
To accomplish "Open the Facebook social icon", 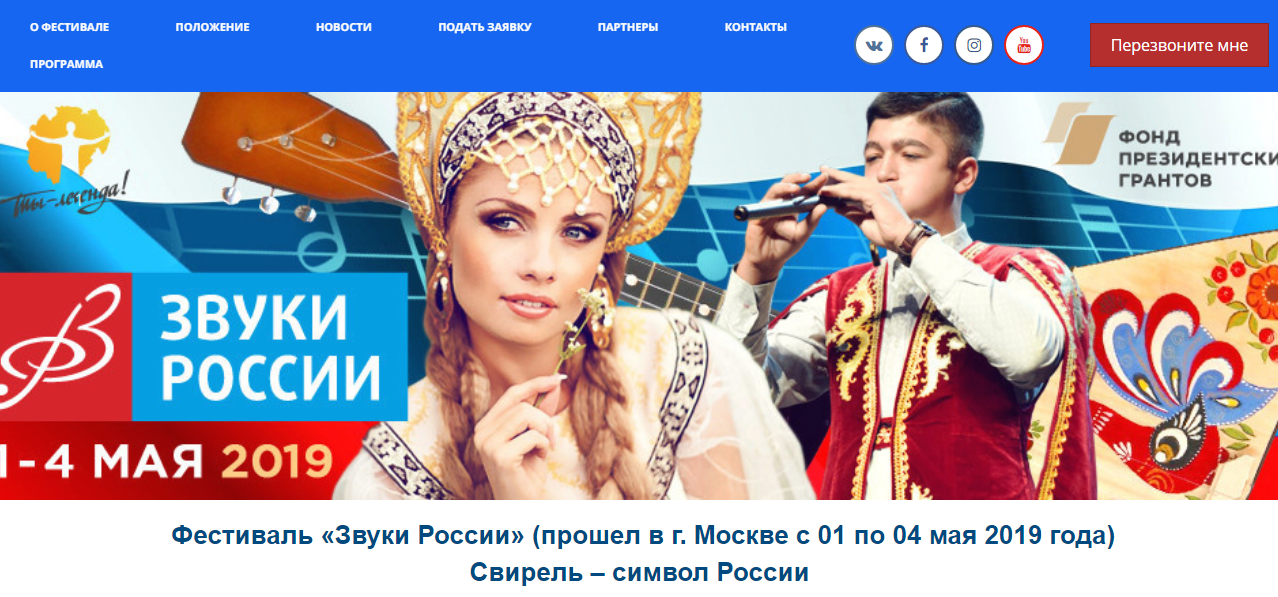I will pos(924,45).
